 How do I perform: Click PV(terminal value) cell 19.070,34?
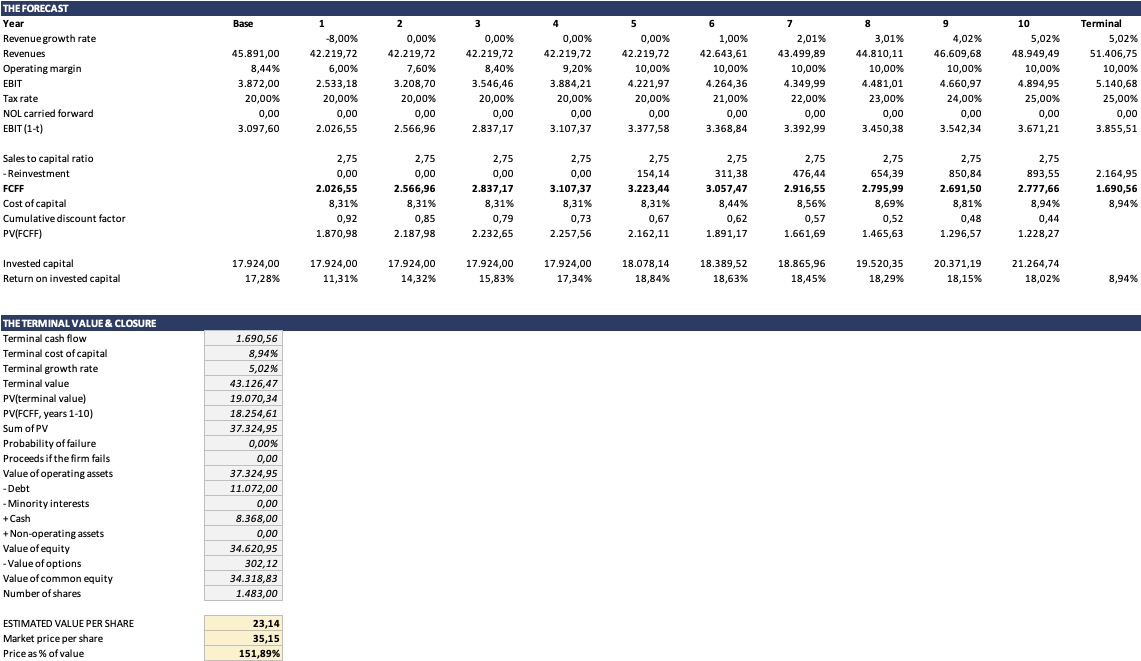tap(243, 399)
